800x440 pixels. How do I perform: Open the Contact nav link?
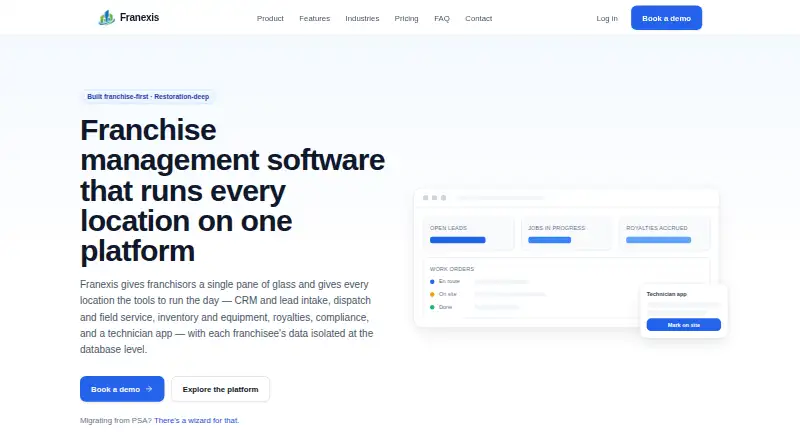coord(479,18)
